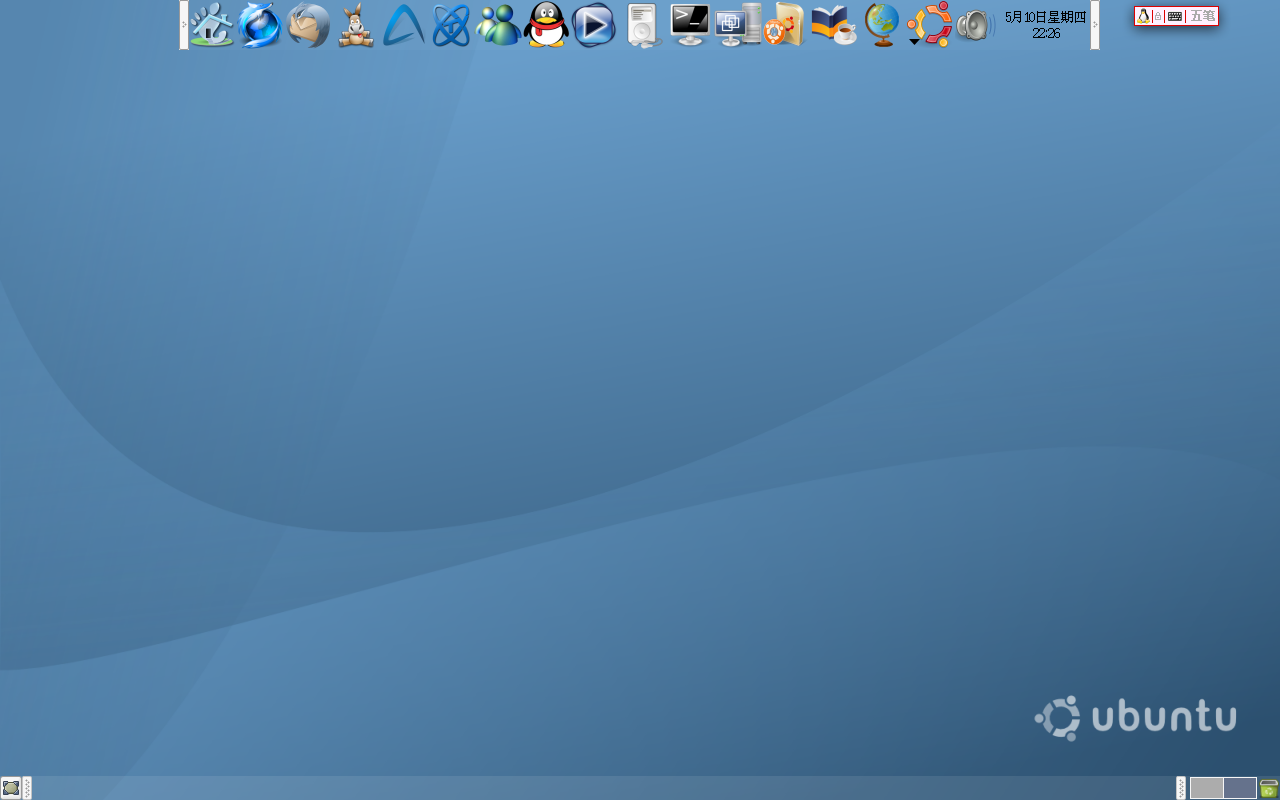Viewport: 1280px width, 800px height.
Task: Launch the media player play-button icon
Action: click(x=594, y=25)
